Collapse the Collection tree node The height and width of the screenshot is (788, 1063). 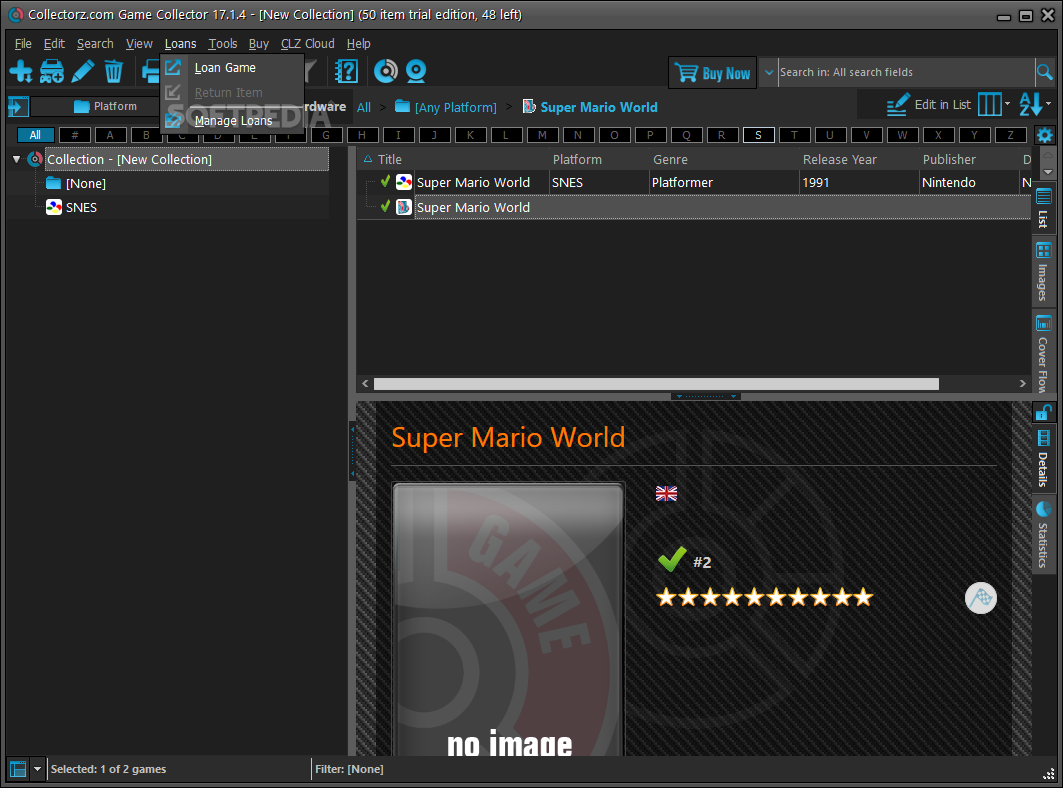16,159
